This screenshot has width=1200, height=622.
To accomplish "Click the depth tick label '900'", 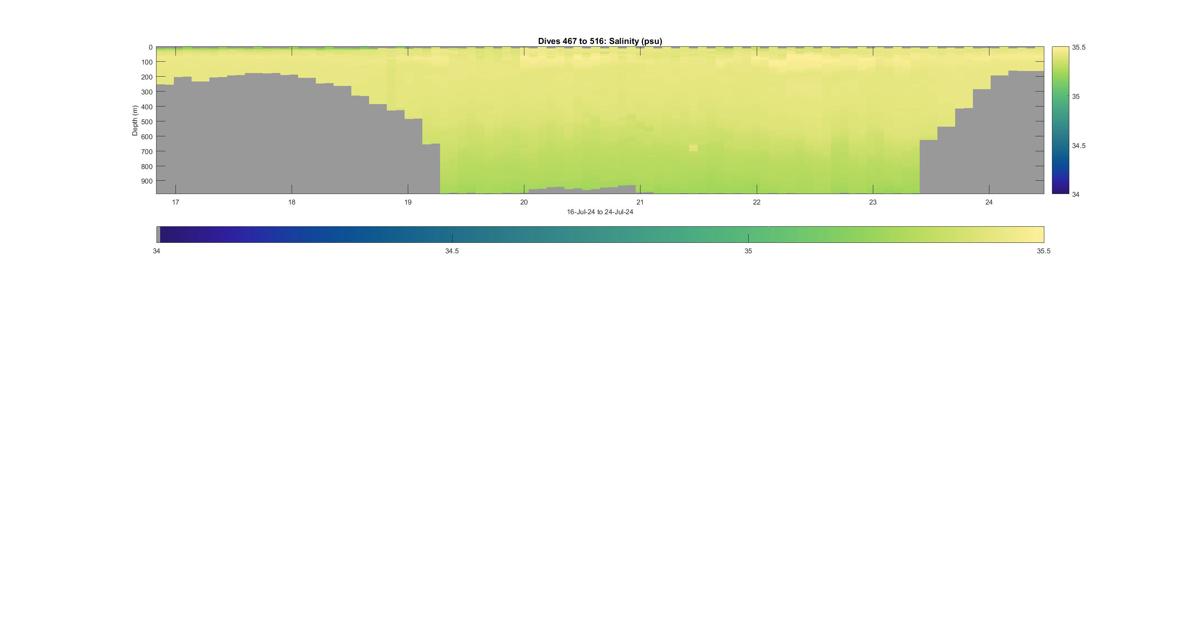I will click(x=147, y=182).
